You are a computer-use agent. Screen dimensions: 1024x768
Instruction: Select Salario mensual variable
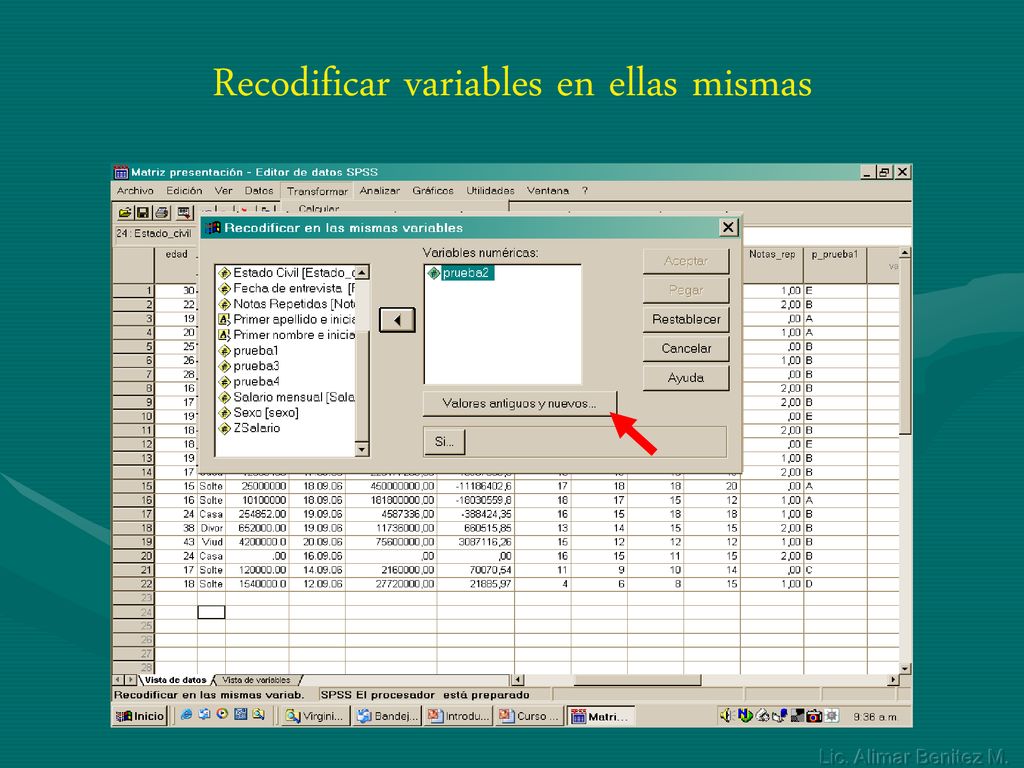pos(287,397)
